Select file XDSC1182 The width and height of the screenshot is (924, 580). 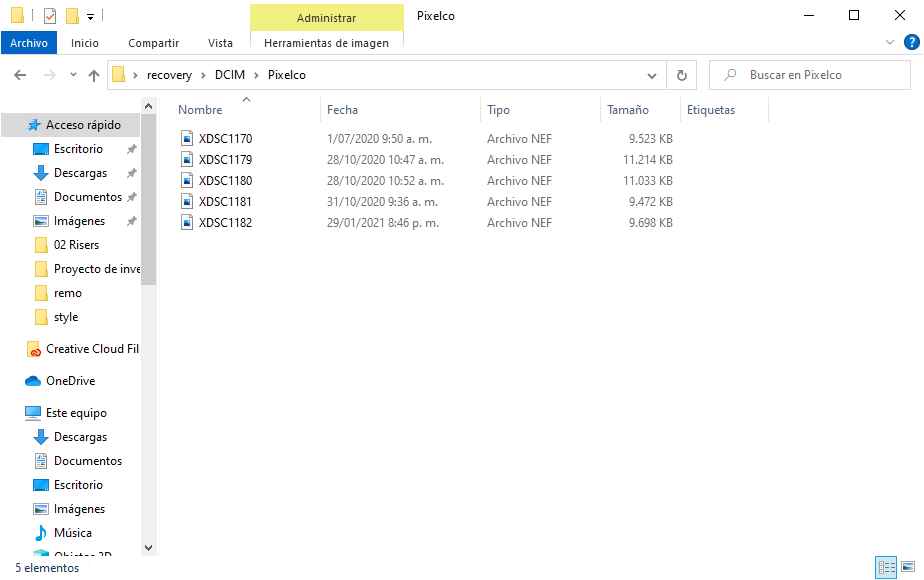226,223
